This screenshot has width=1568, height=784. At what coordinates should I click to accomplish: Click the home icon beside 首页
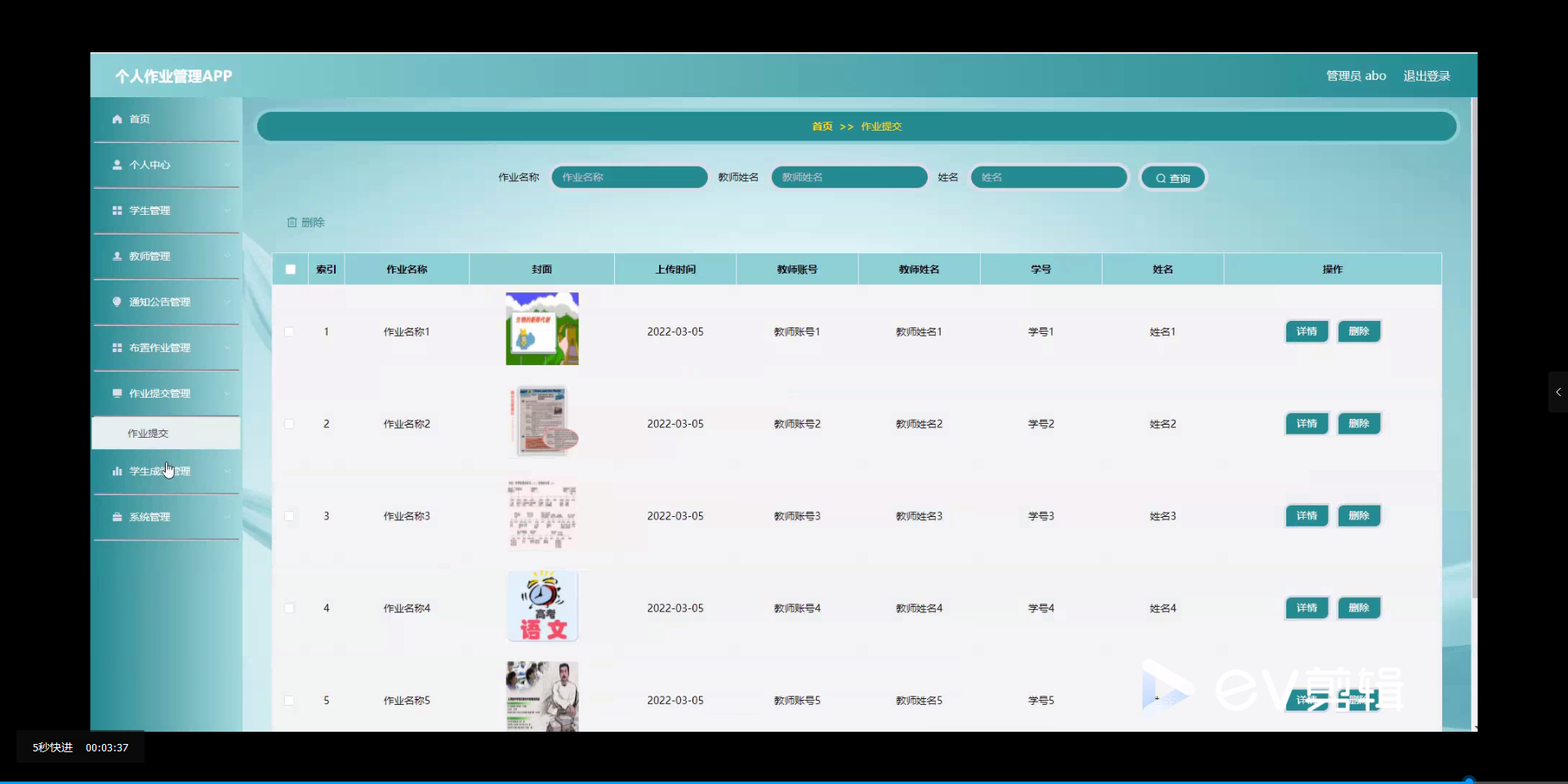coord(117,119)
